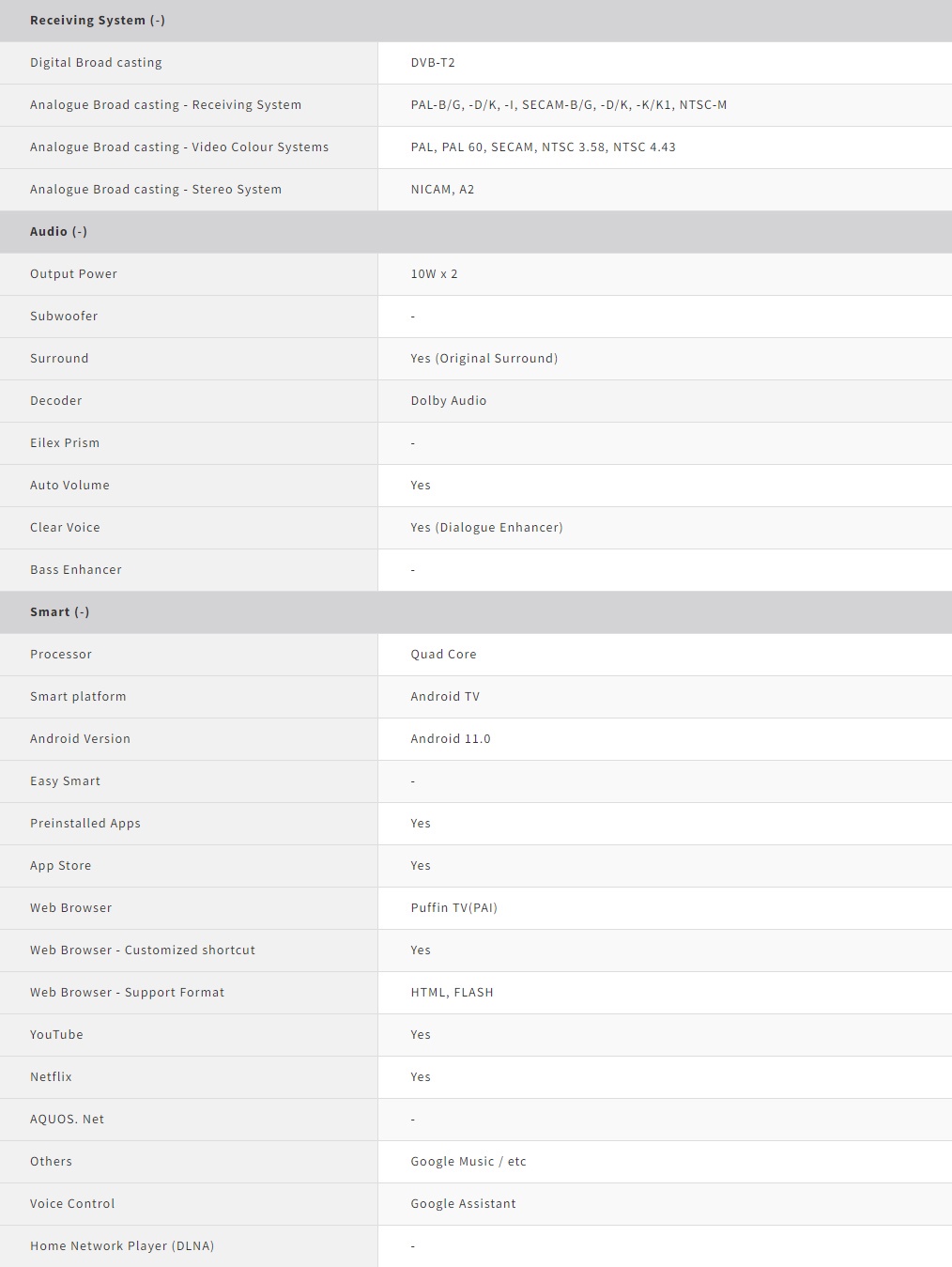
Task: Select the DVB-T2 value text
Action: point(433,62)
